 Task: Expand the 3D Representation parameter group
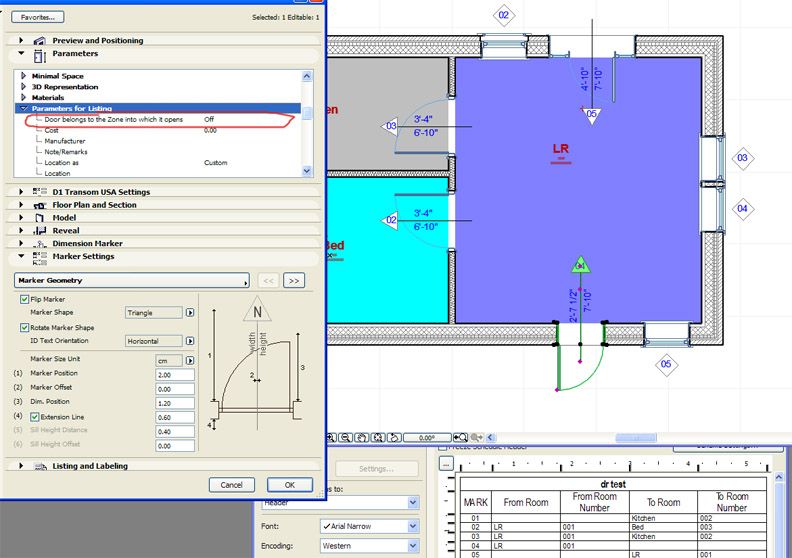23,86
